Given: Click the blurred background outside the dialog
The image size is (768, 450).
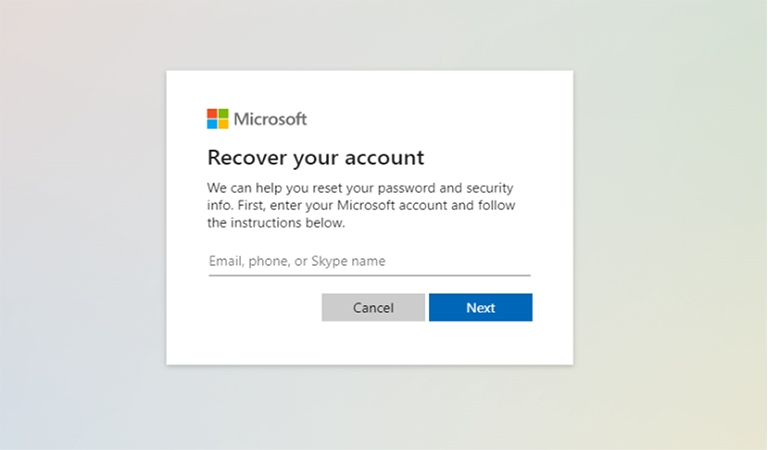Looking at the screenshot, I should tap(83, 225).
